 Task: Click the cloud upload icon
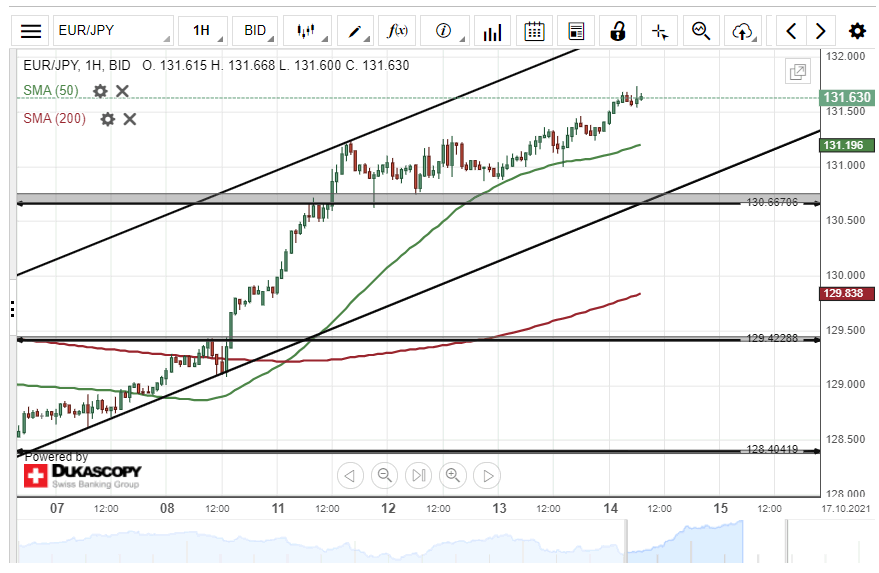pyautogui.click(x=742, y=31)
